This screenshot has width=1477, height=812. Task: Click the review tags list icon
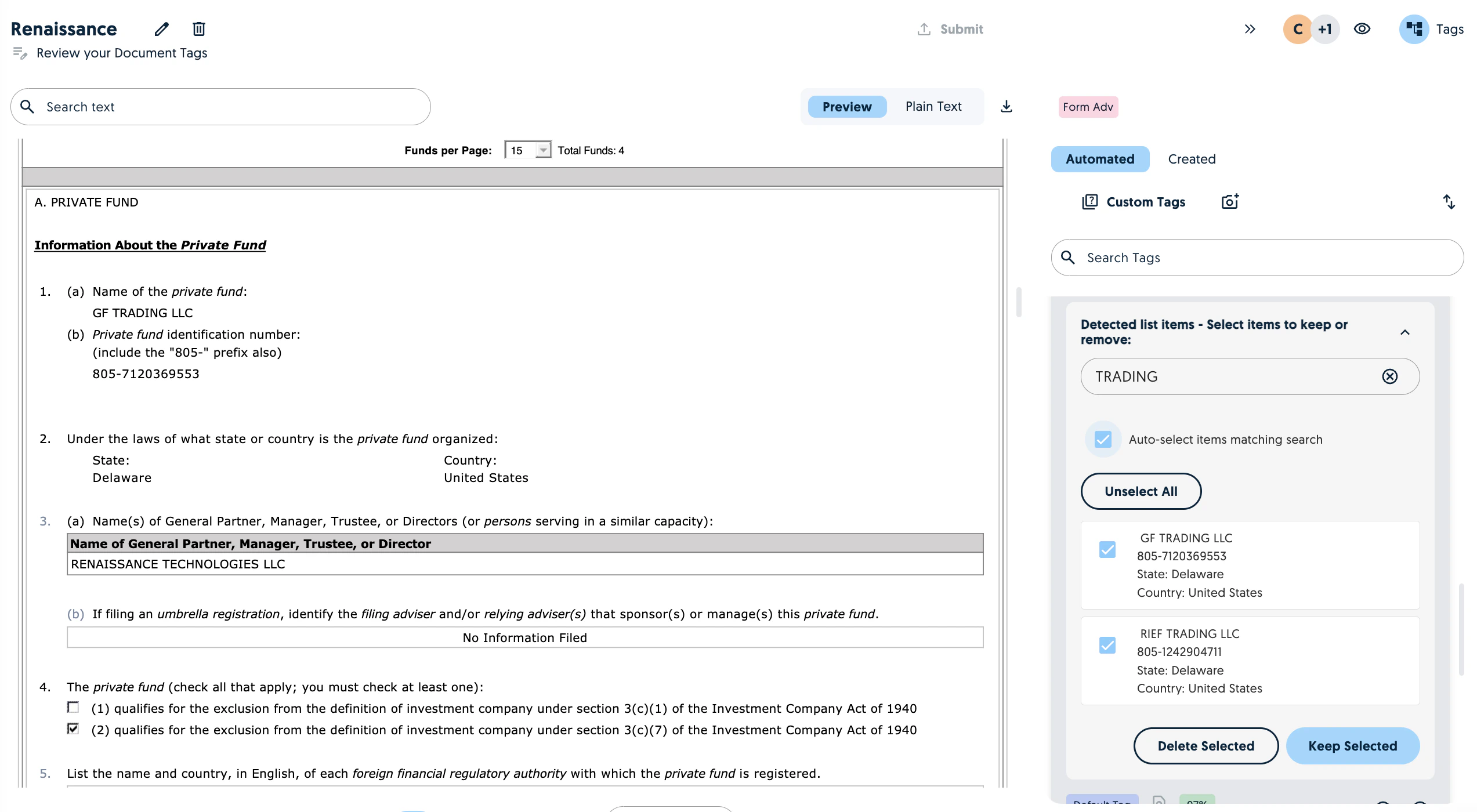click(20, 53)
